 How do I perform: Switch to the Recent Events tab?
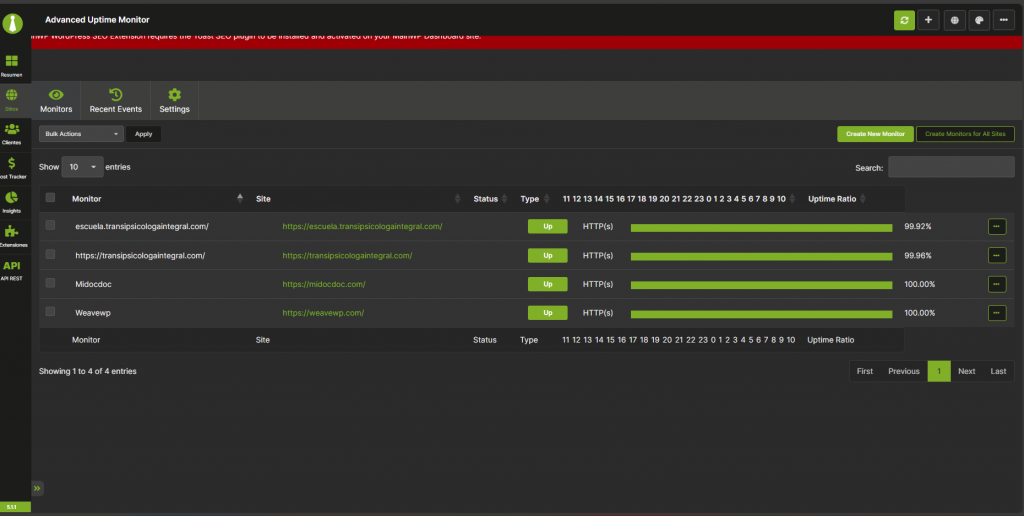[116, 101]
